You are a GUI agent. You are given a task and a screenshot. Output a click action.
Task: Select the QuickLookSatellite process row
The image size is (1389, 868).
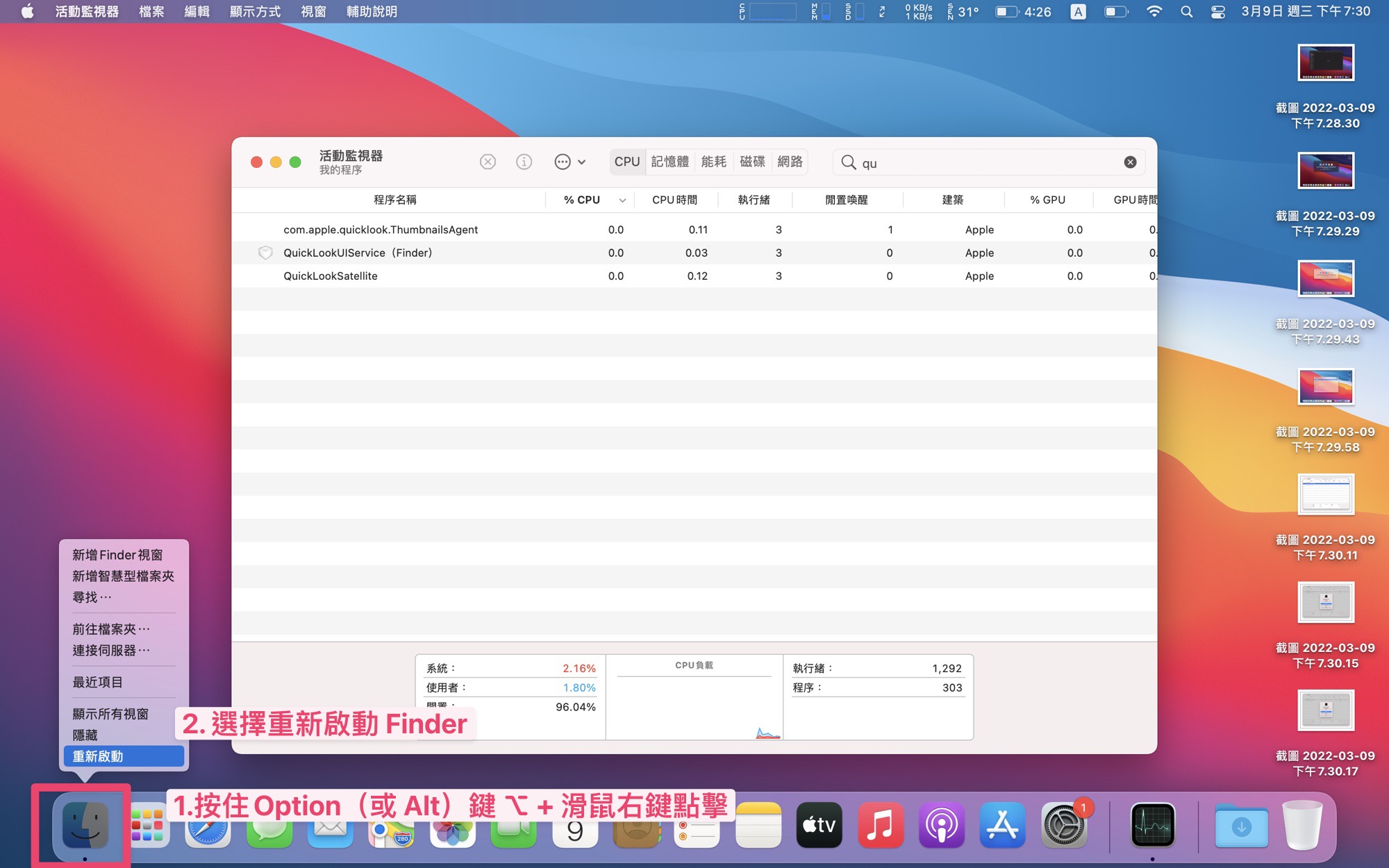[694, 276]
